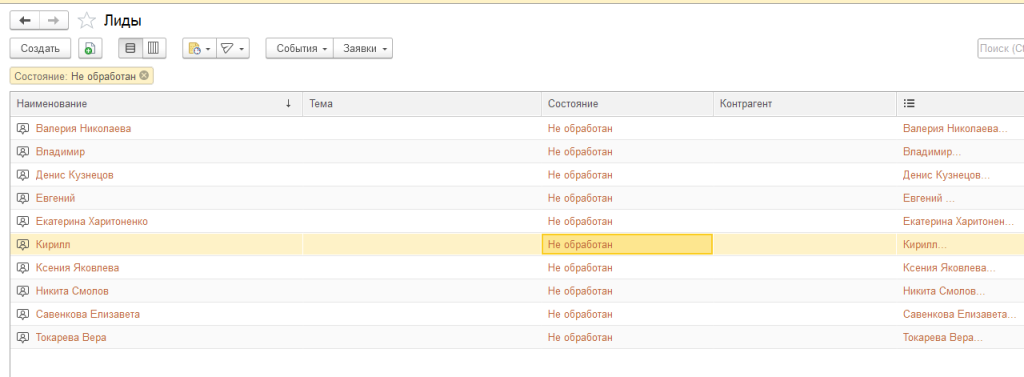Click the search input field

1000,48
